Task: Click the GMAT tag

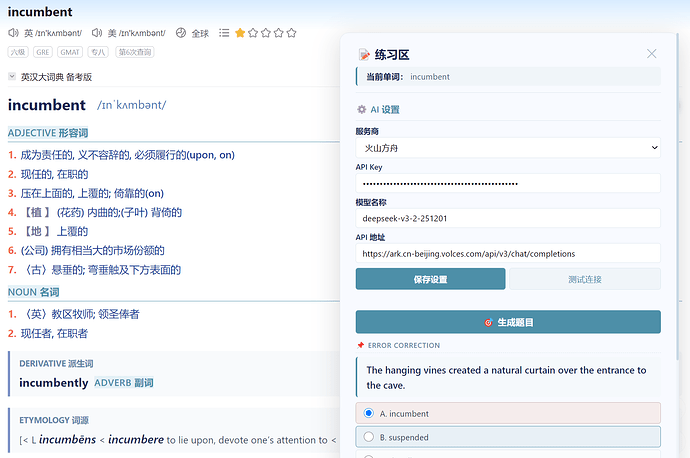Action: pyautogui.click(x=70, y=52)
